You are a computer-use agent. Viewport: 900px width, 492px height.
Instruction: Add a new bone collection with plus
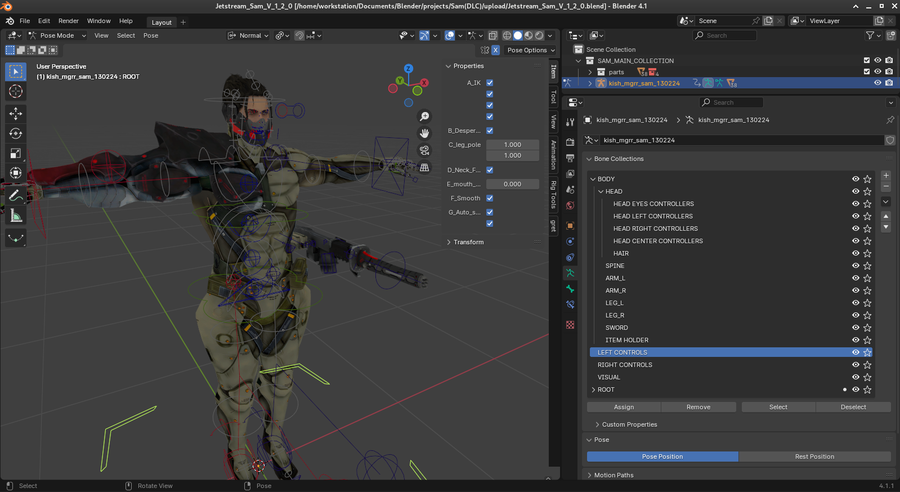886,176
